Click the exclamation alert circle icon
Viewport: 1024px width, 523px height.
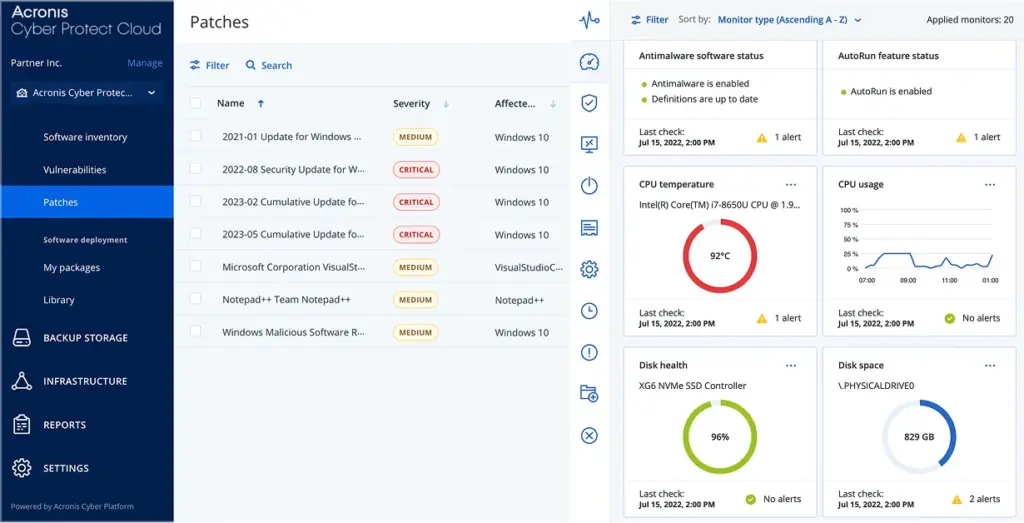[x=589, y=352]
